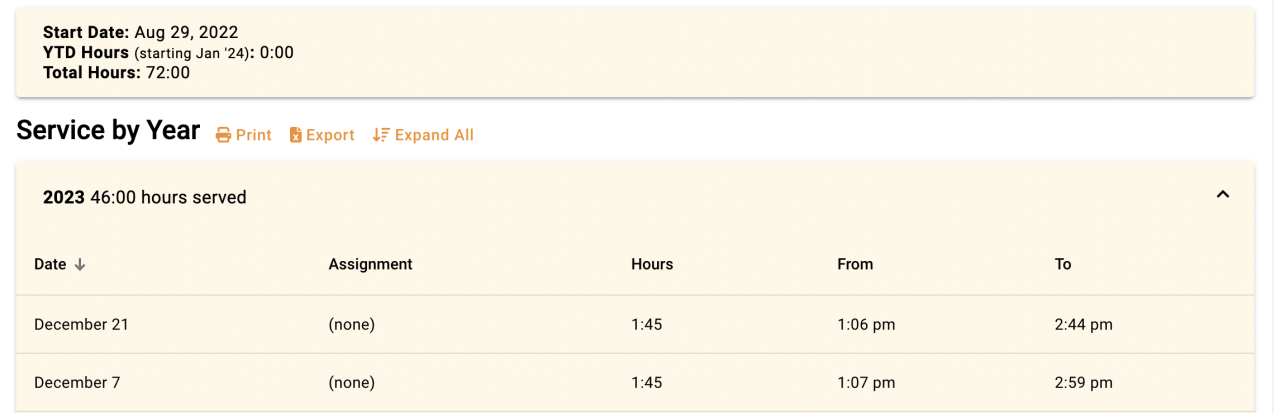Click the Assignment column header
Image resolution: width=1280 pixels, height=413 pixels.
coord(370,264)
